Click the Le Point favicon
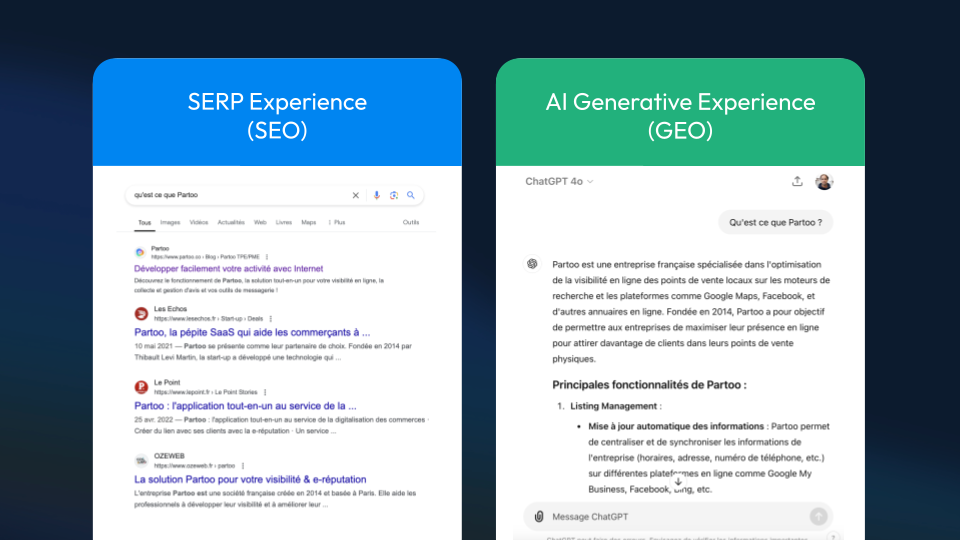 pyautogui.click(x=141, y=387)
